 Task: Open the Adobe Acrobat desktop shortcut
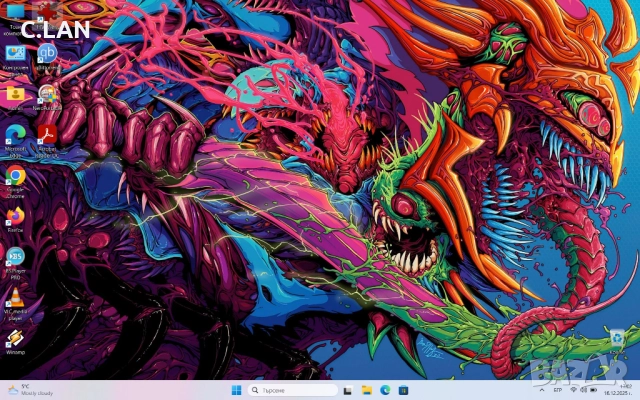coord(46,135)
